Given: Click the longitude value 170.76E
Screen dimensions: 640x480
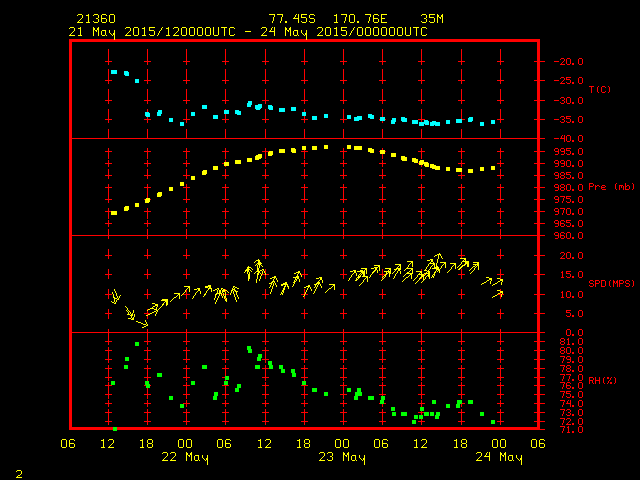Looking at the screenshot, I should pos(360,19).
